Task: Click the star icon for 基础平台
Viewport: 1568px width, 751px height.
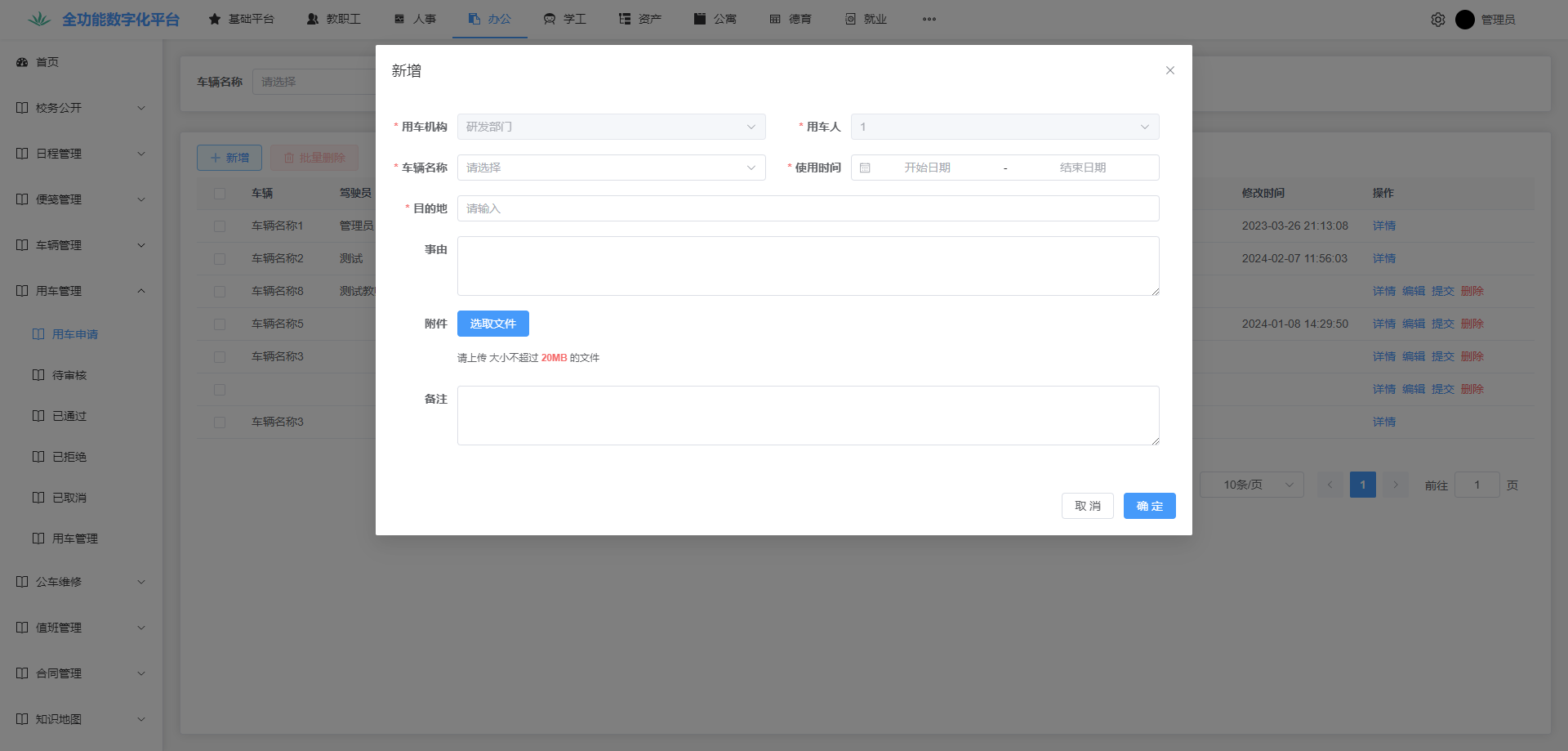Action: (x=215, y=19)
